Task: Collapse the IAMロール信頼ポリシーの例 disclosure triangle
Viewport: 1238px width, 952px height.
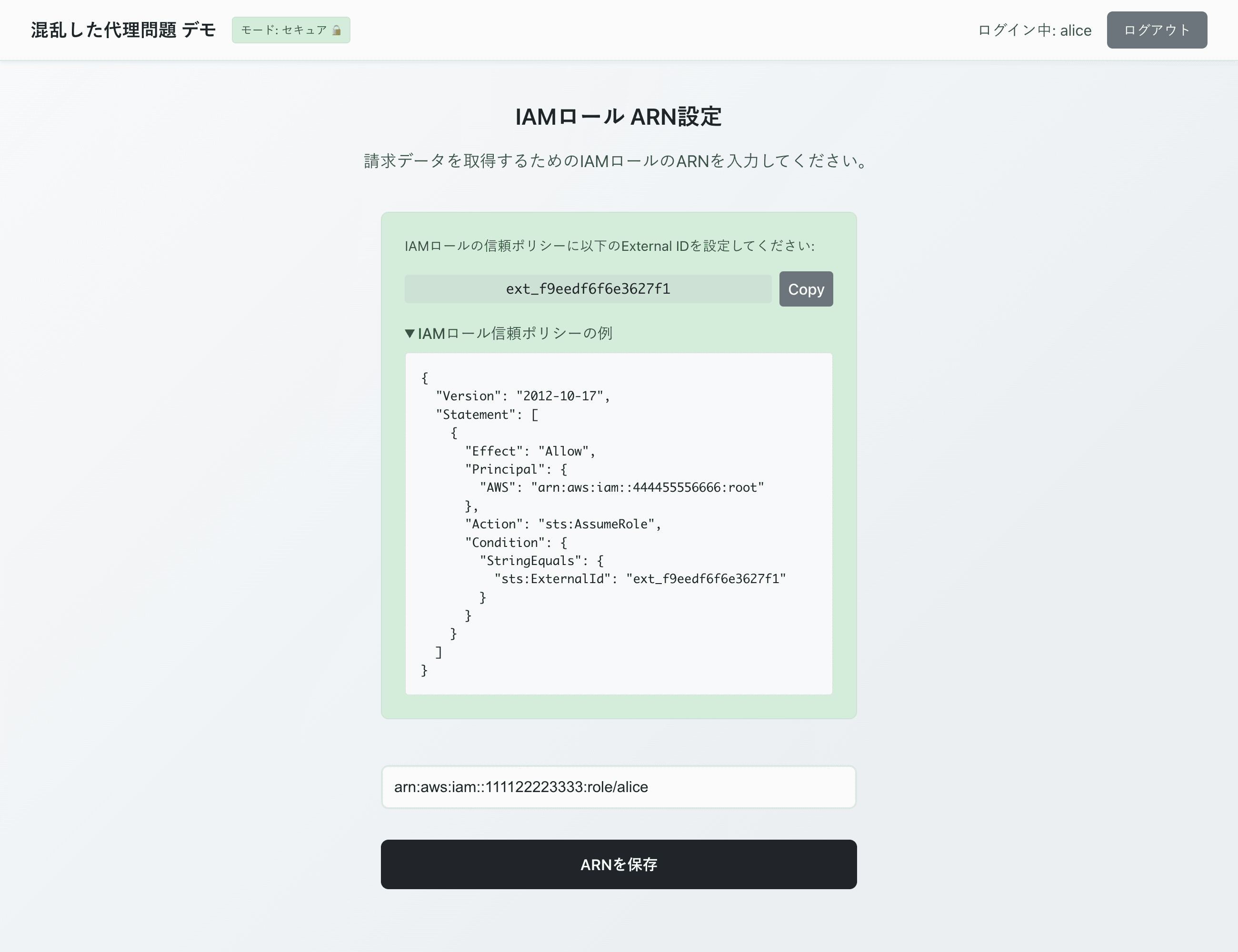Action: pos(410,333)
